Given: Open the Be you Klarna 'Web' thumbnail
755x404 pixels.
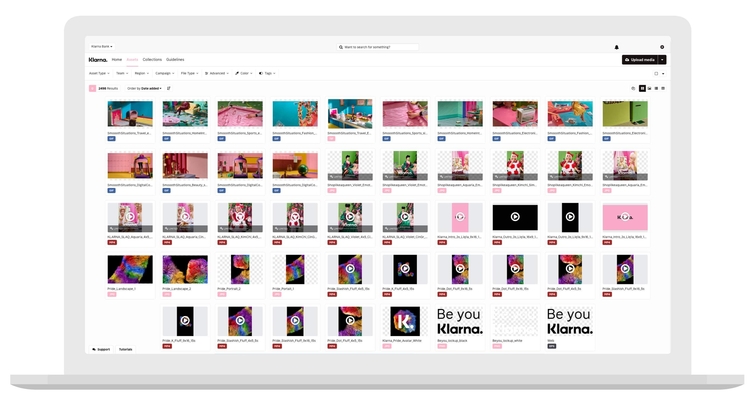Looking at the screenshot, I should click(570, 321).
